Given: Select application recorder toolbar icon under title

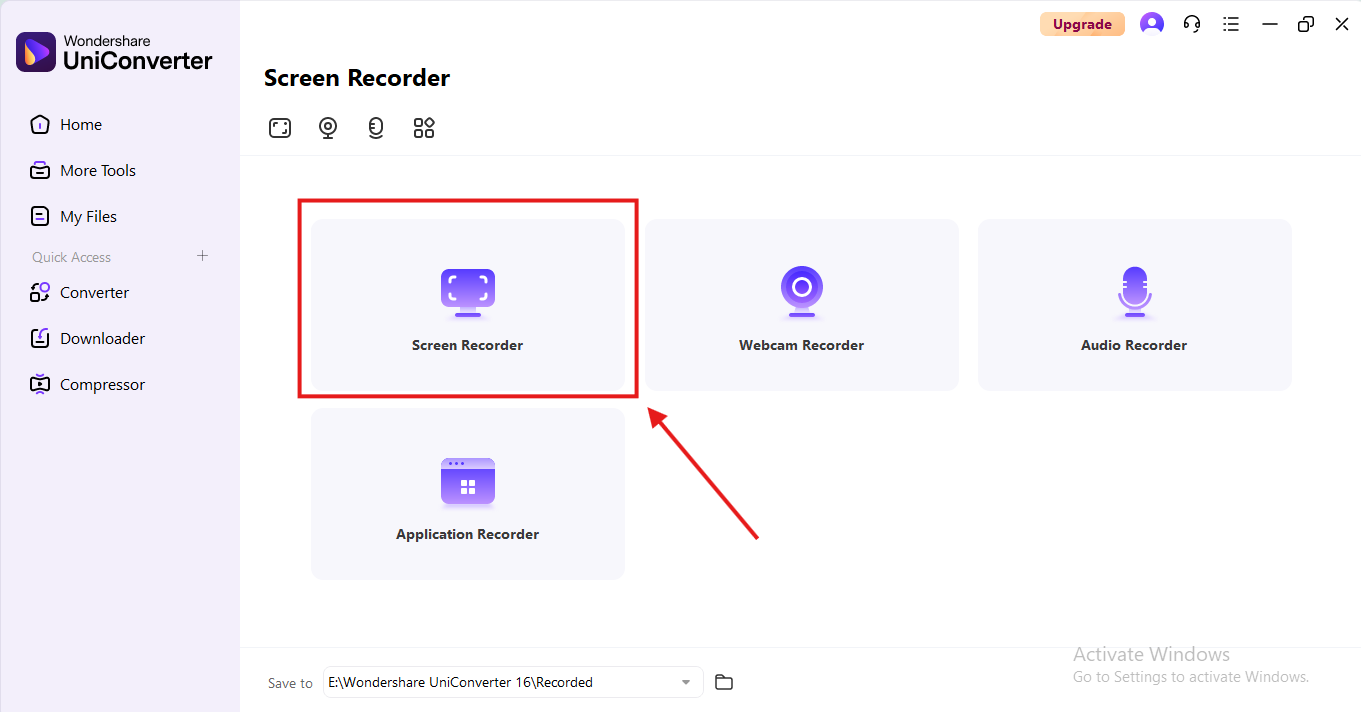Looking at the screenshot, I should [424, 128].
